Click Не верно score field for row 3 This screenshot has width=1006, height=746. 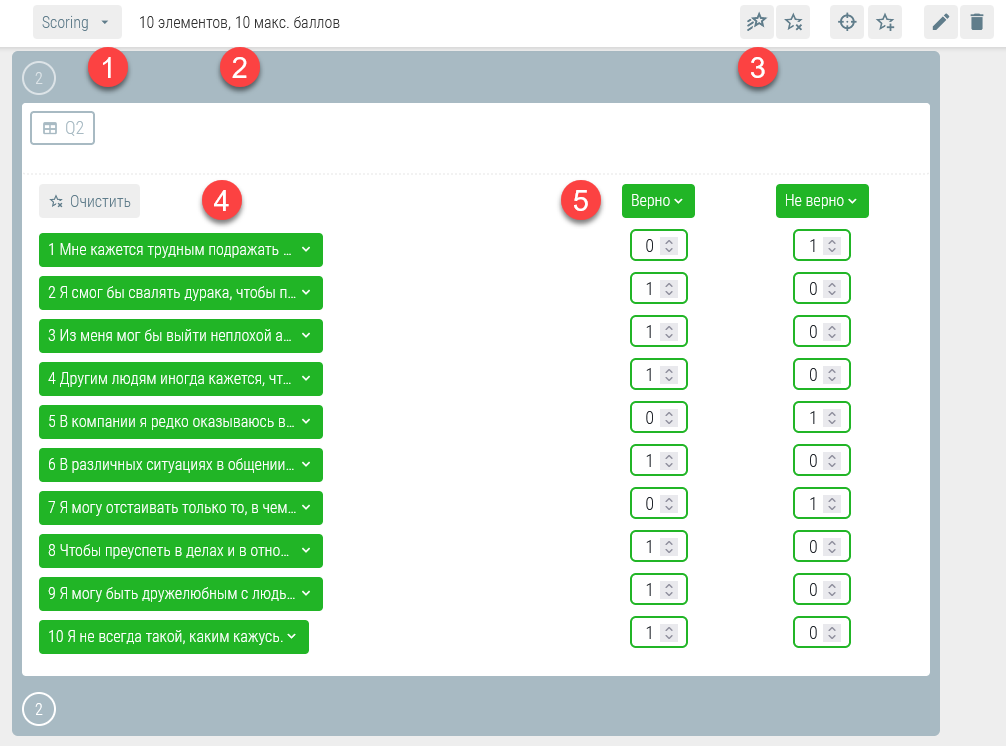[822, 331]
